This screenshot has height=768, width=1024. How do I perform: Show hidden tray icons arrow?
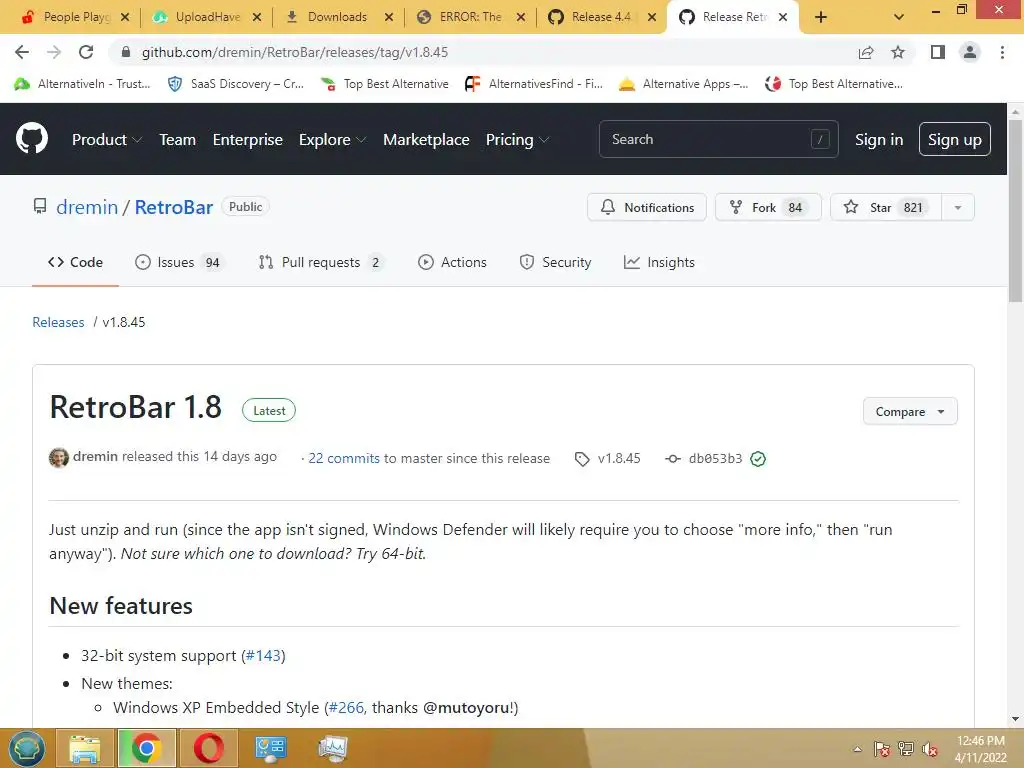point(857,749)
